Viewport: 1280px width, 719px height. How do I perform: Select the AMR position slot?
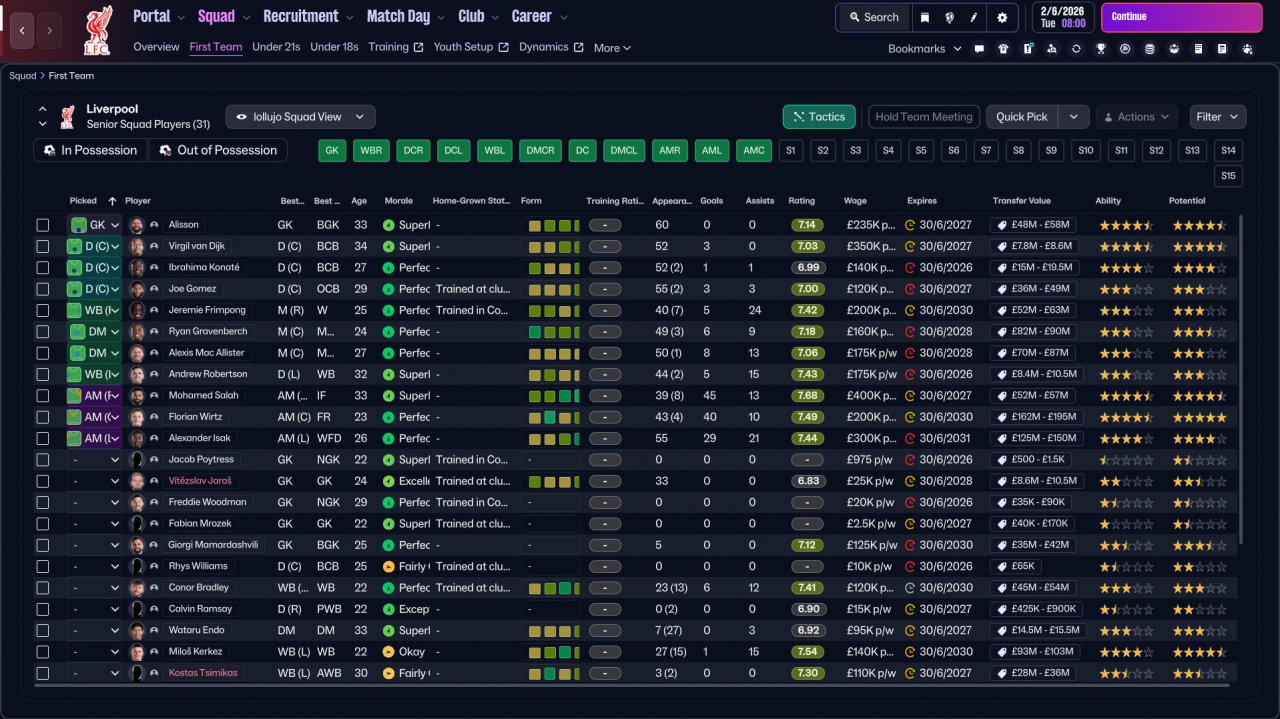tap(669, 150)
